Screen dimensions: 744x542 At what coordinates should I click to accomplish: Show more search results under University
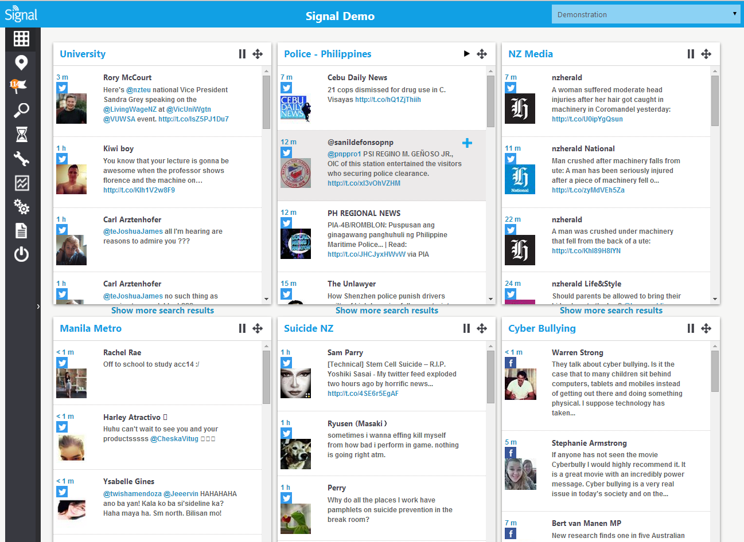pyautogui.click(x=162, y=310)
